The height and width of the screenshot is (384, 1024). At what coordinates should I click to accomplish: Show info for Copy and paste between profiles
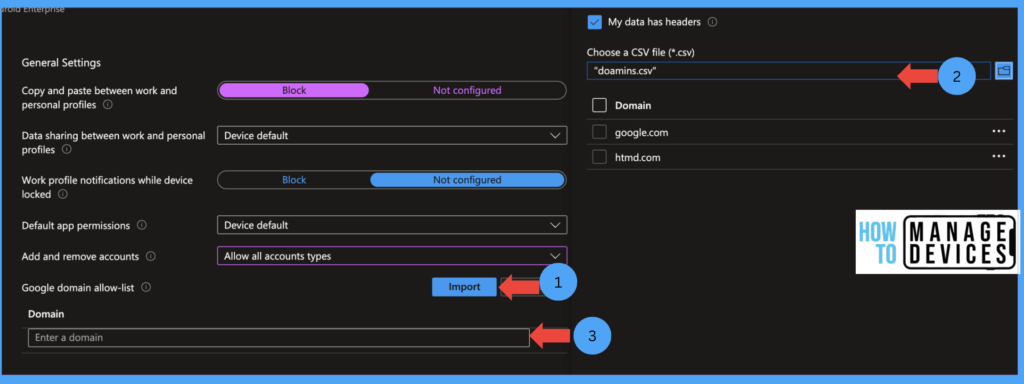(108, 104)
